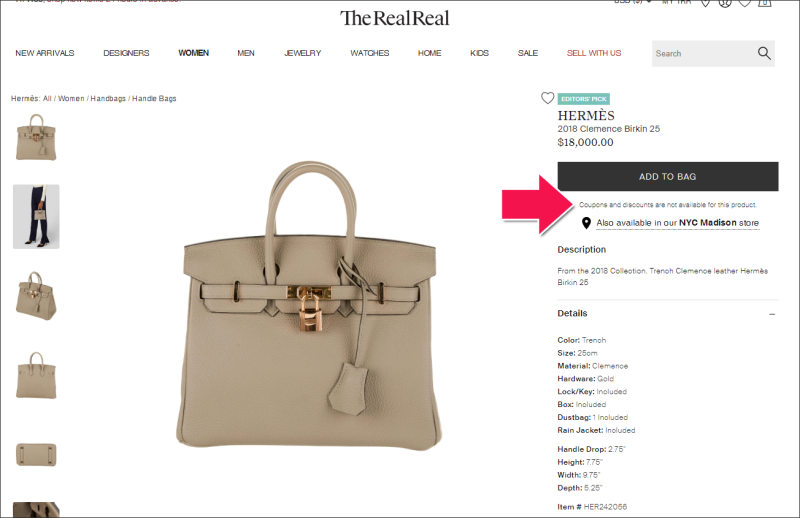Open the DESIGNERS navigation menu
The width and height of the screenshot is (800, 518).
point(126,53)
